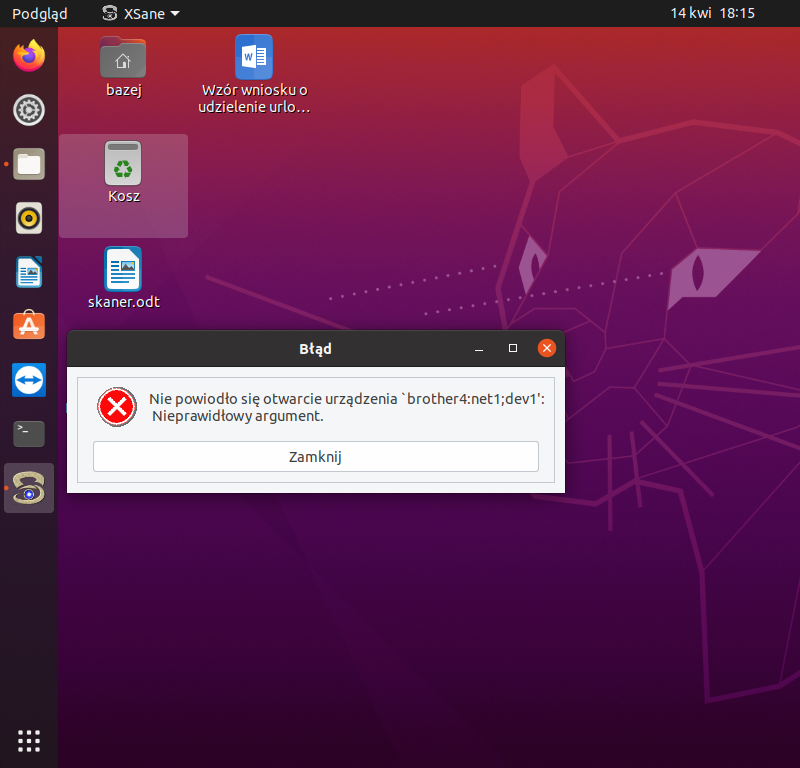Click the 'Nieprawidłowy argument.' text
The width and height of the screenshot is (800, 768).
coord(238,416)
